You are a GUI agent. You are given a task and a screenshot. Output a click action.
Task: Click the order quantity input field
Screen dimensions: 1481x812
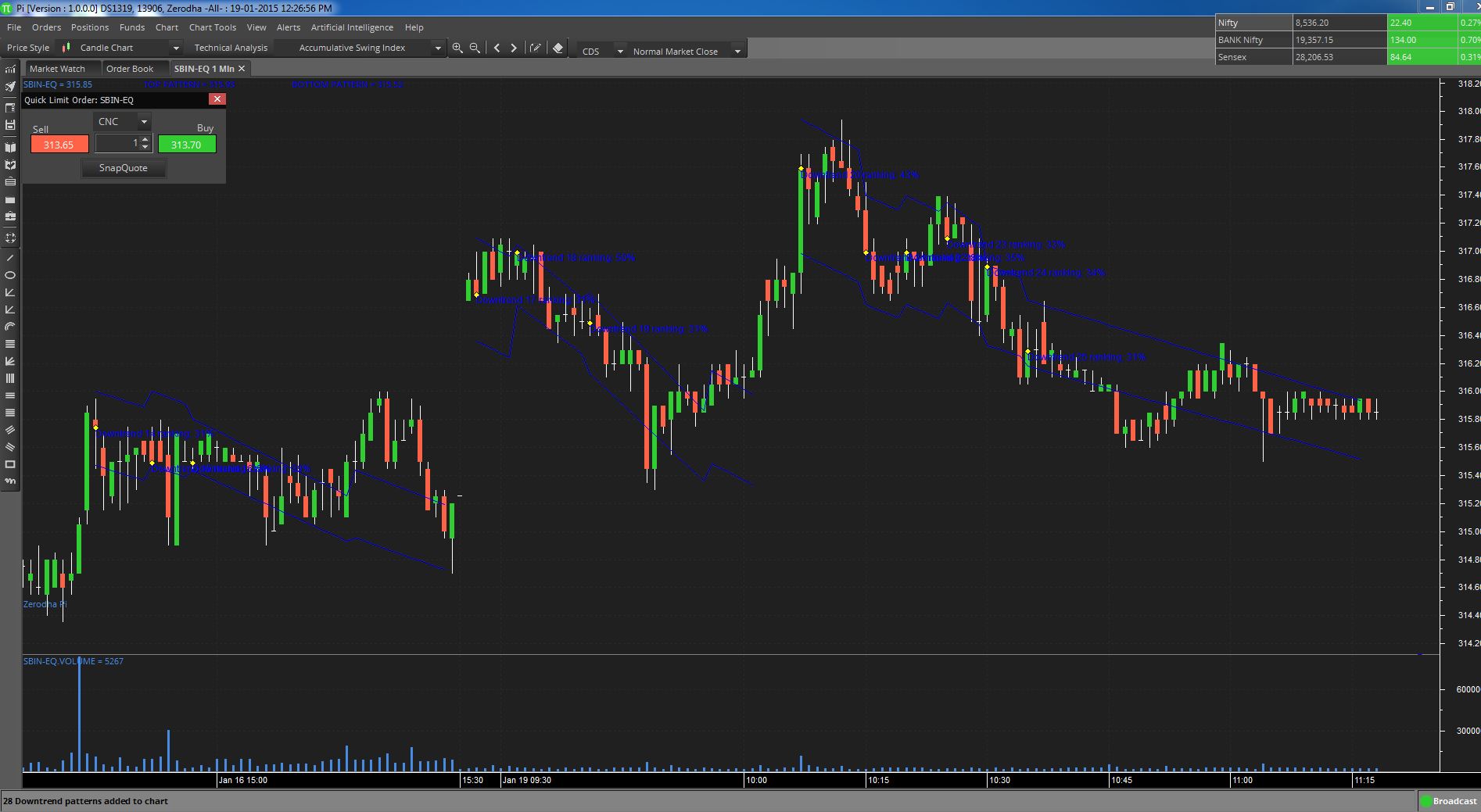point(117,144)
